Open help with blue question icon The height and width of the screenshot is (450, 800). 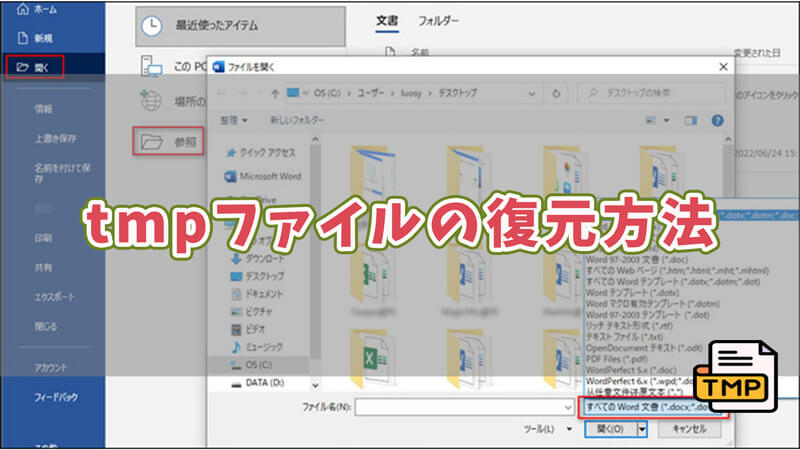click(x=717, y=120)
